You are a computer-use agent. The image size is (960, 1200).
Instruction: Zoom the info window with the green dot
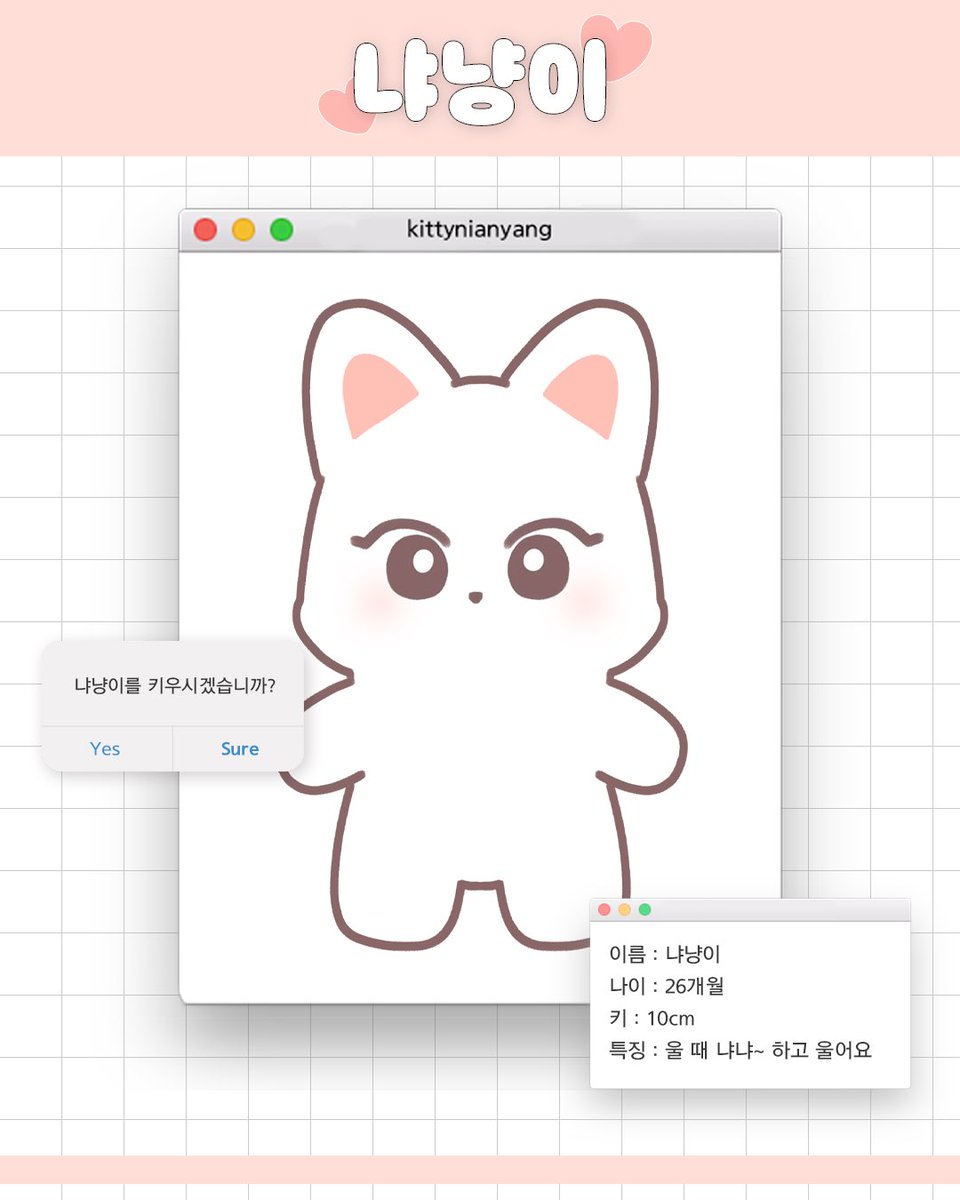tap(645, 909)
